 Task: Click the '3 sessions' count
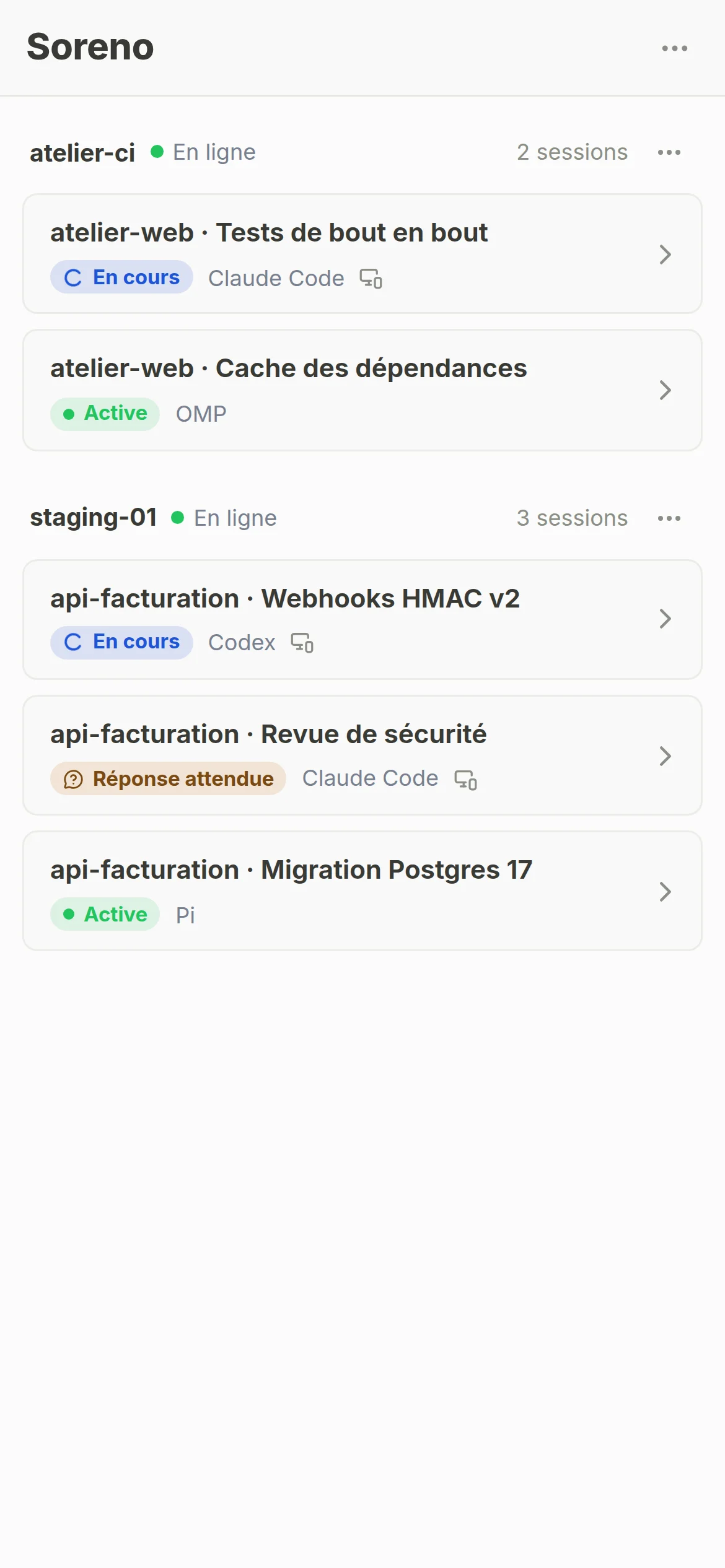point(572,518)
